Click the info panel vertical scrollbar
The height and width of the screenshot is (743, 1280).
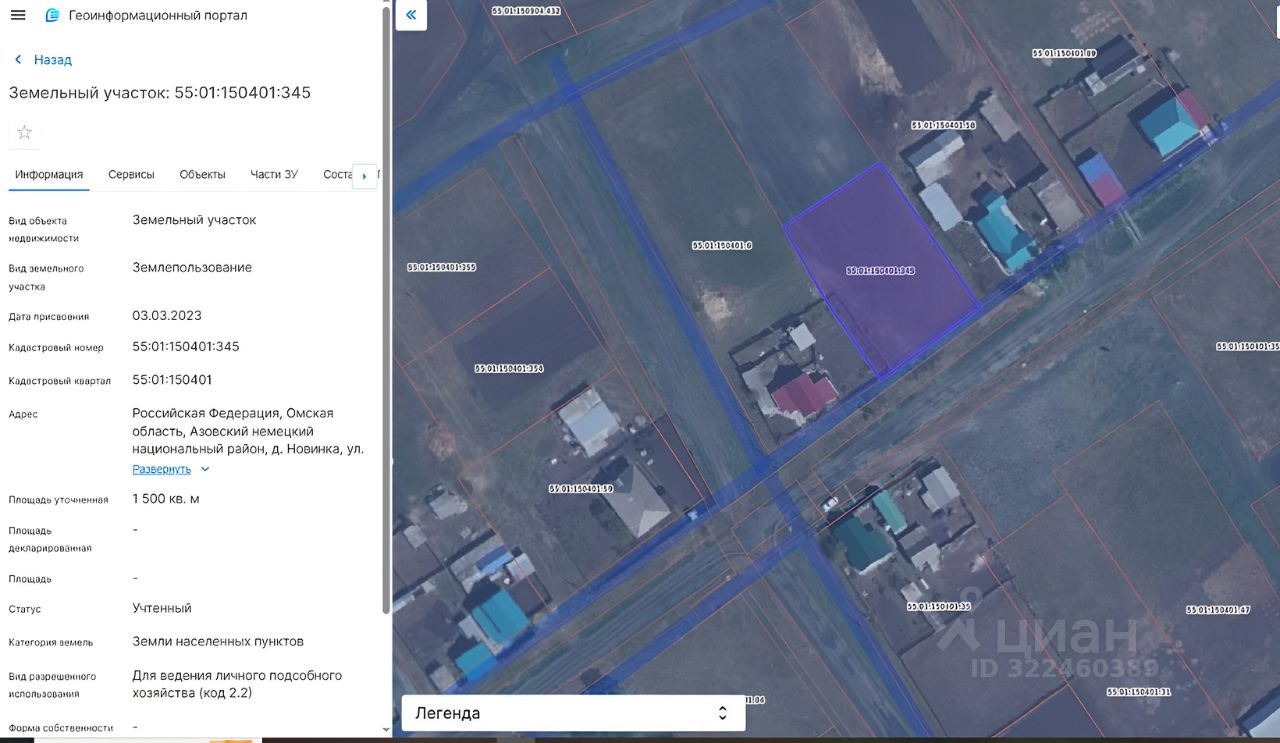pyautogui.click(x=386, y=300)
